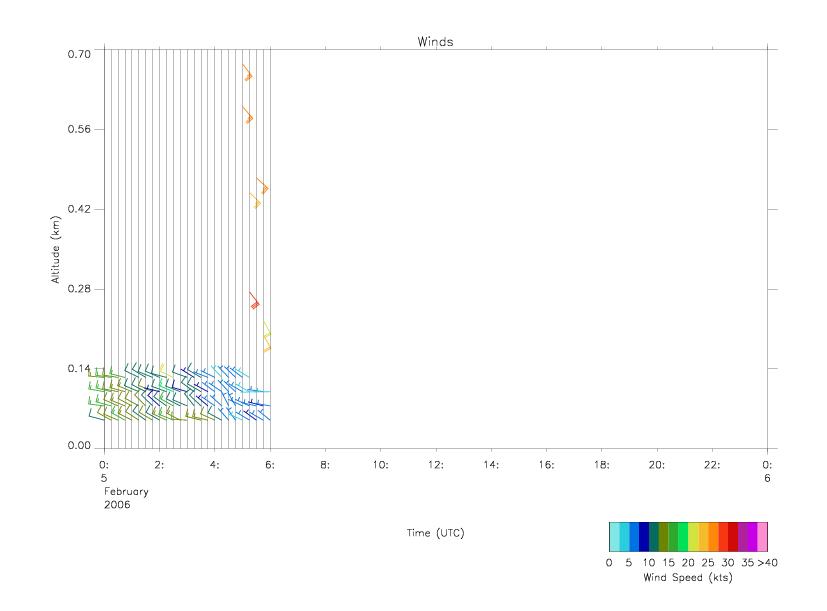
Task: Select the "2006" year label
Action: pyautogui.click(x=117, y=505)
